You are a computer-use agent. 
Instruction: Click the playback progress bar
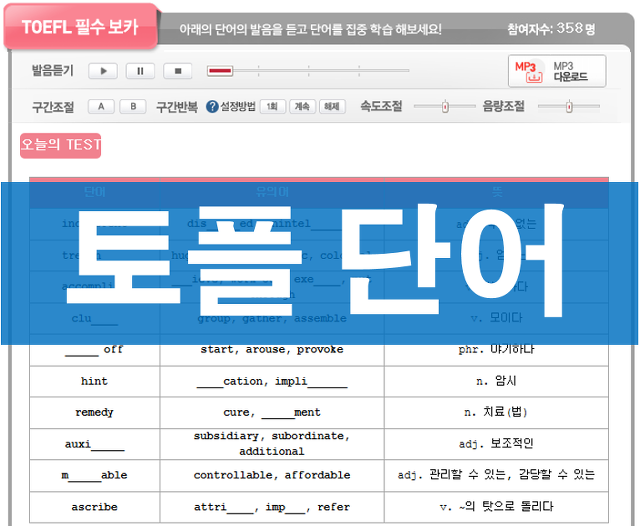coord(308,71)
